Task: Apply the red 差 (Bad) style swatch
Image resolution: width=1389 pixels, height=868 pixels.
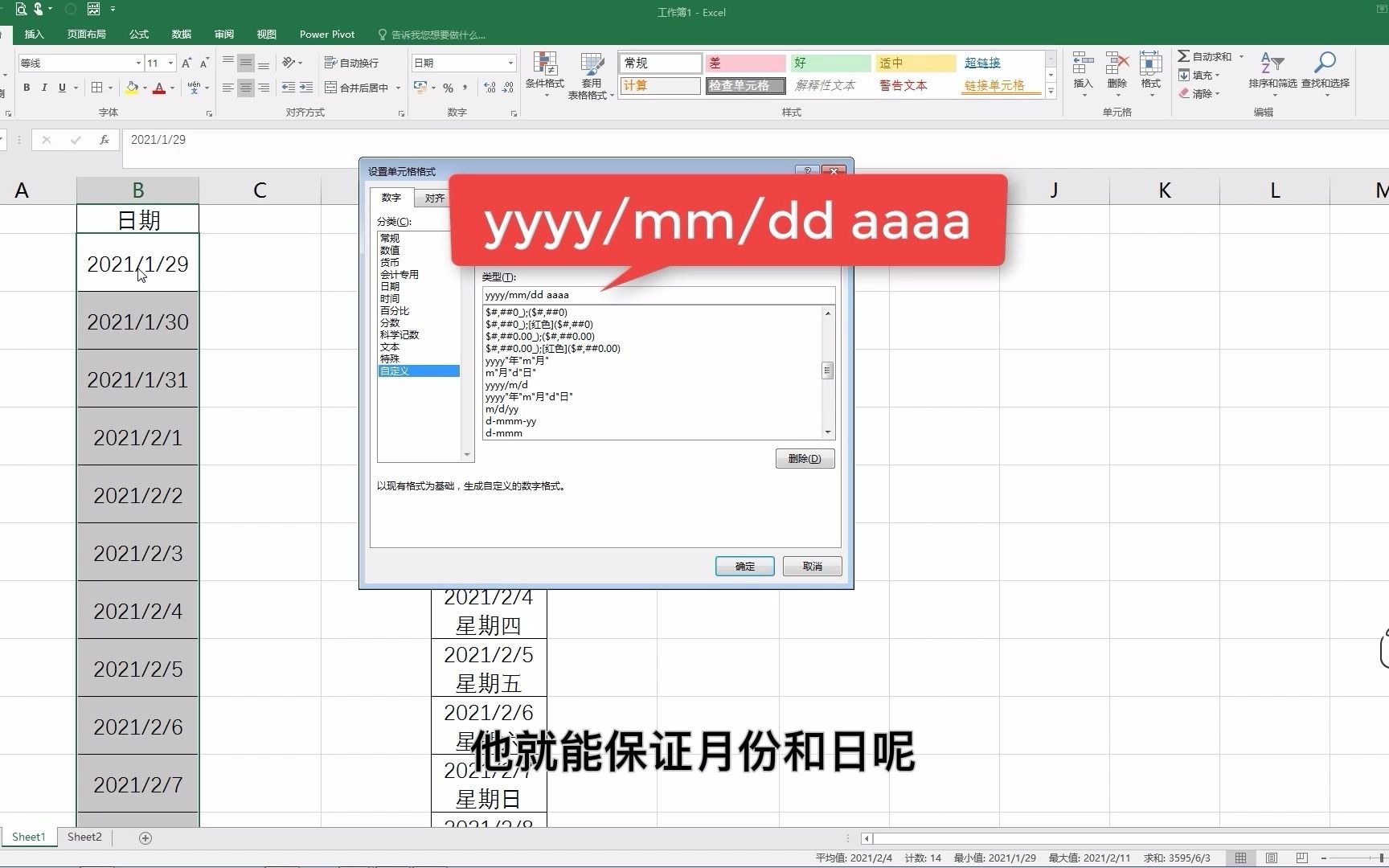Action: pyautogui.click(x=745, y=63)
